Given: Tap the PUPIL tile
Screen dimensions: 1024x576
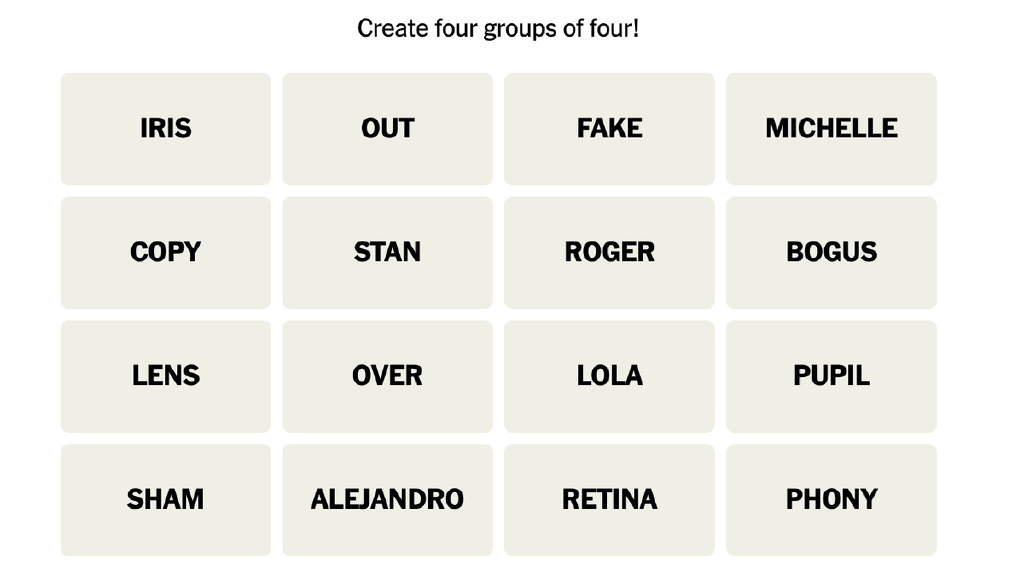Looking at the screenshot, I should point(831,376).
